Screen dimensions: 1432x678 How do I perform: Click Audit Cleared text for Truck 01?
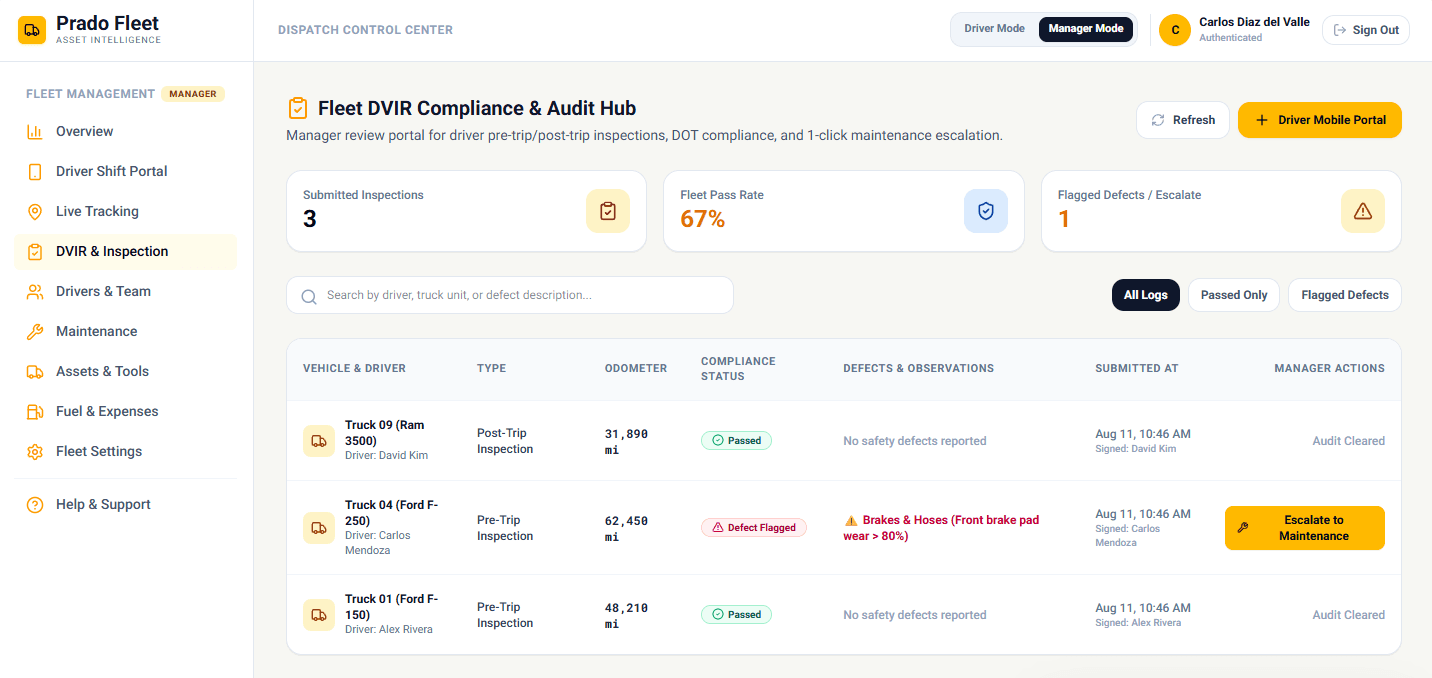1349,615
